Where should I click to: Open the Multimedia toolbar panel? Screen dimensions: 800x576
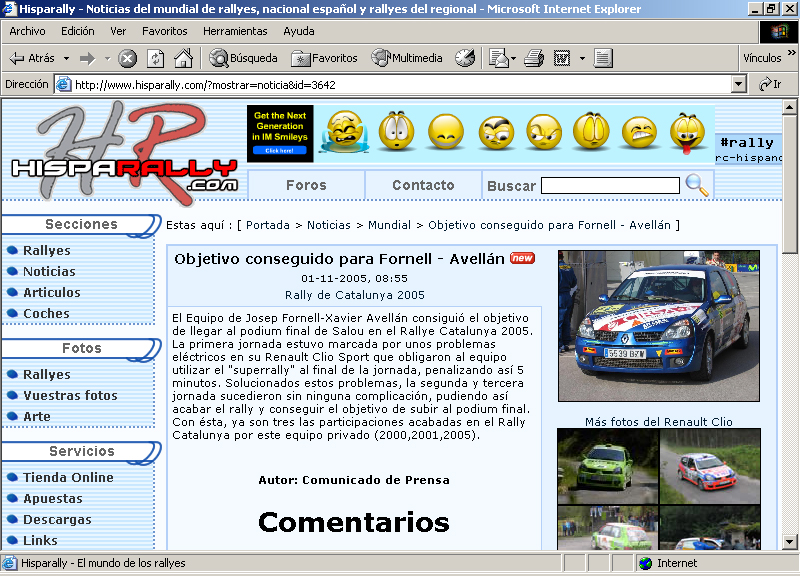(407, 58)
